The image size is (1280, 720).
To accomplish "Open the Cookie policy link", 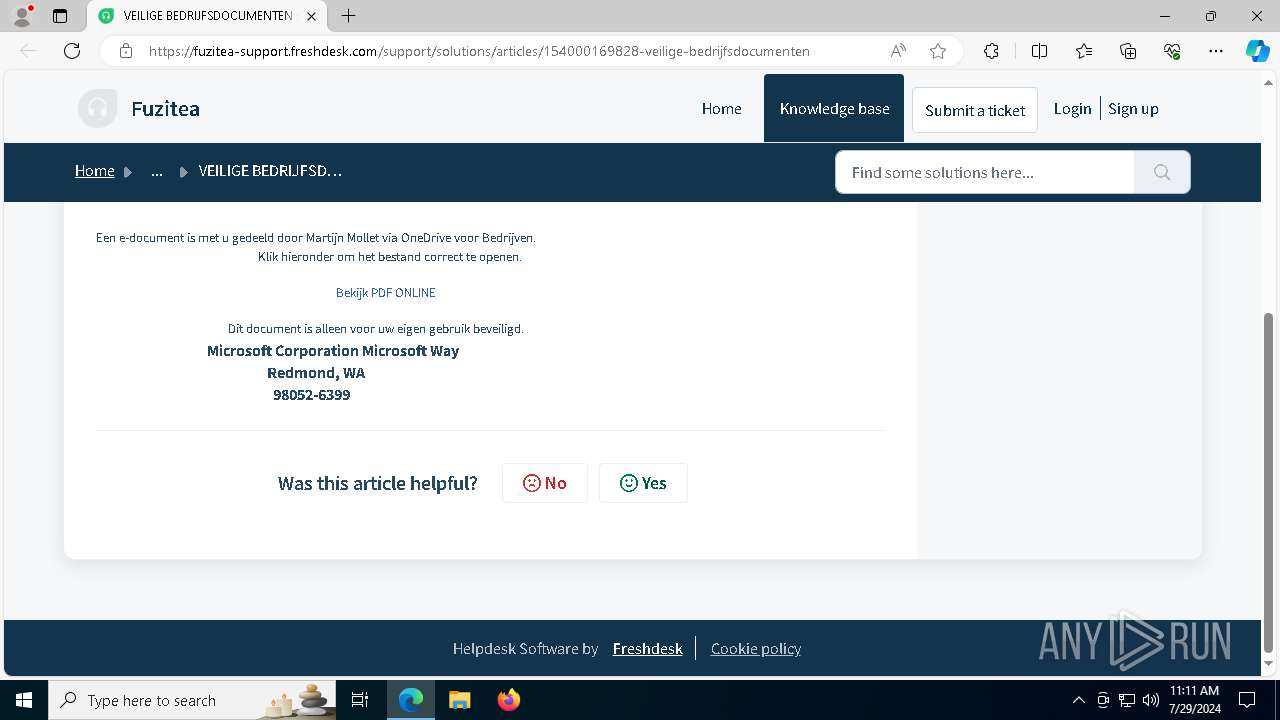I will [756, 649].
